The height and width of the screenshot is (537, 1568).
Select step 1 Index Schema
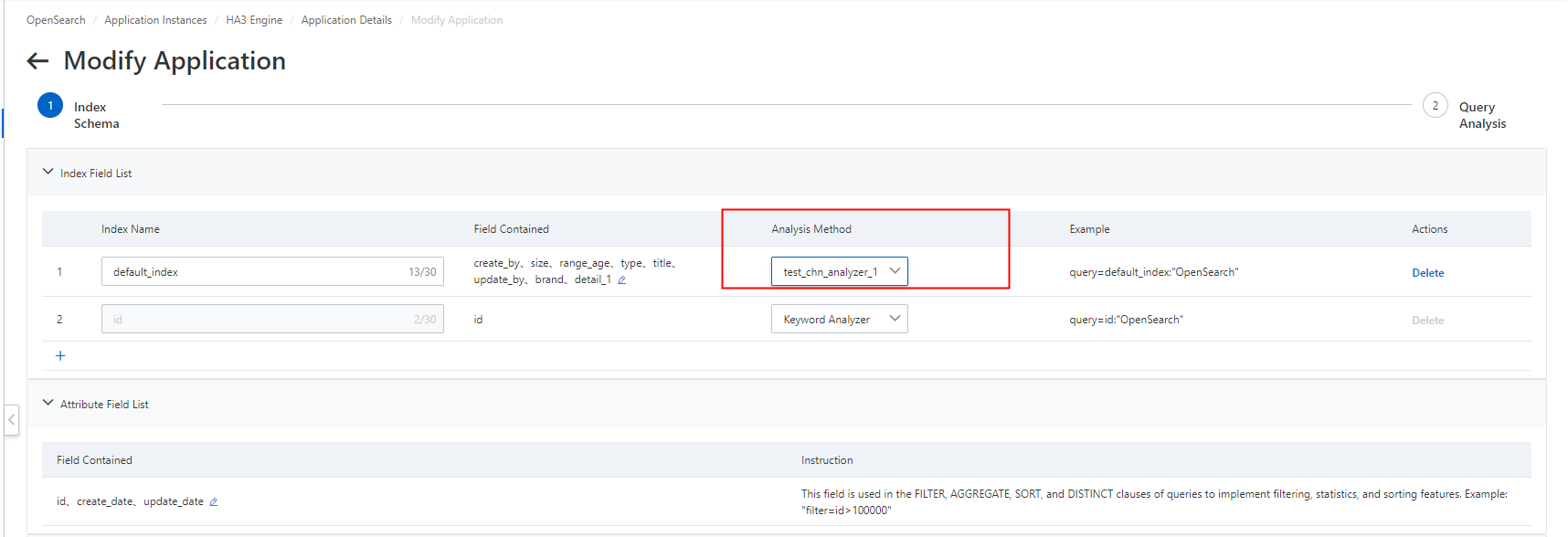(50, 106)
